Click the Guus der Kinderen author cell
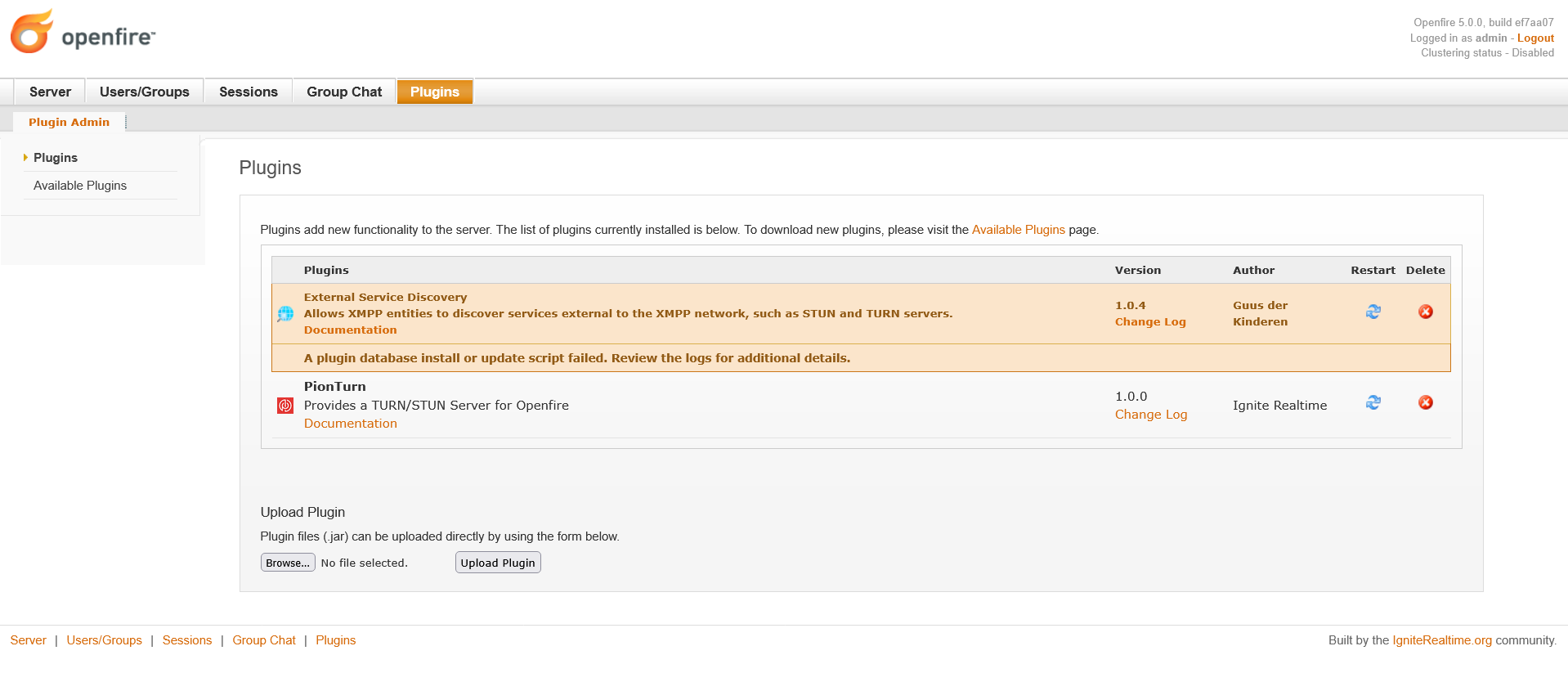Screen dimensions: 1568x691 pyautogui.click(x=1261, y=313)
